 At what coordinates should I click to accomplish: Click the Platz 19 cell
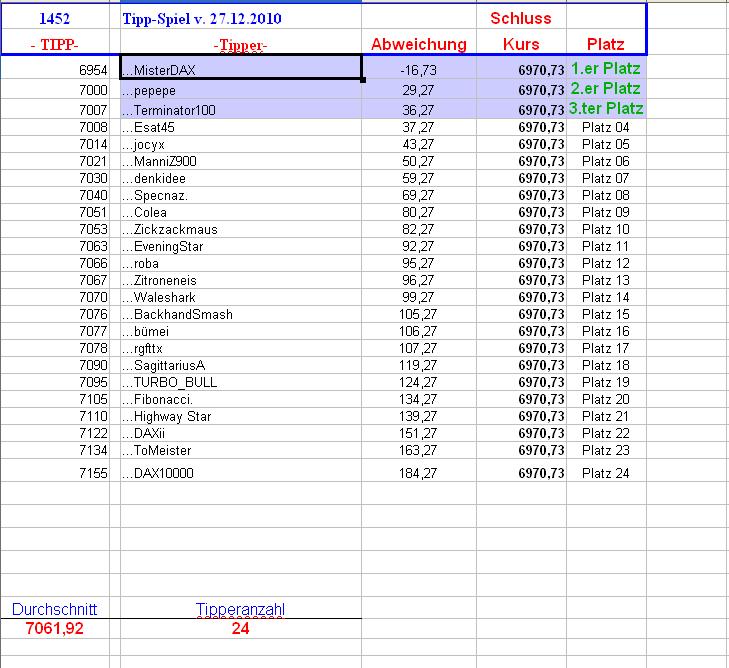(606, 383)
